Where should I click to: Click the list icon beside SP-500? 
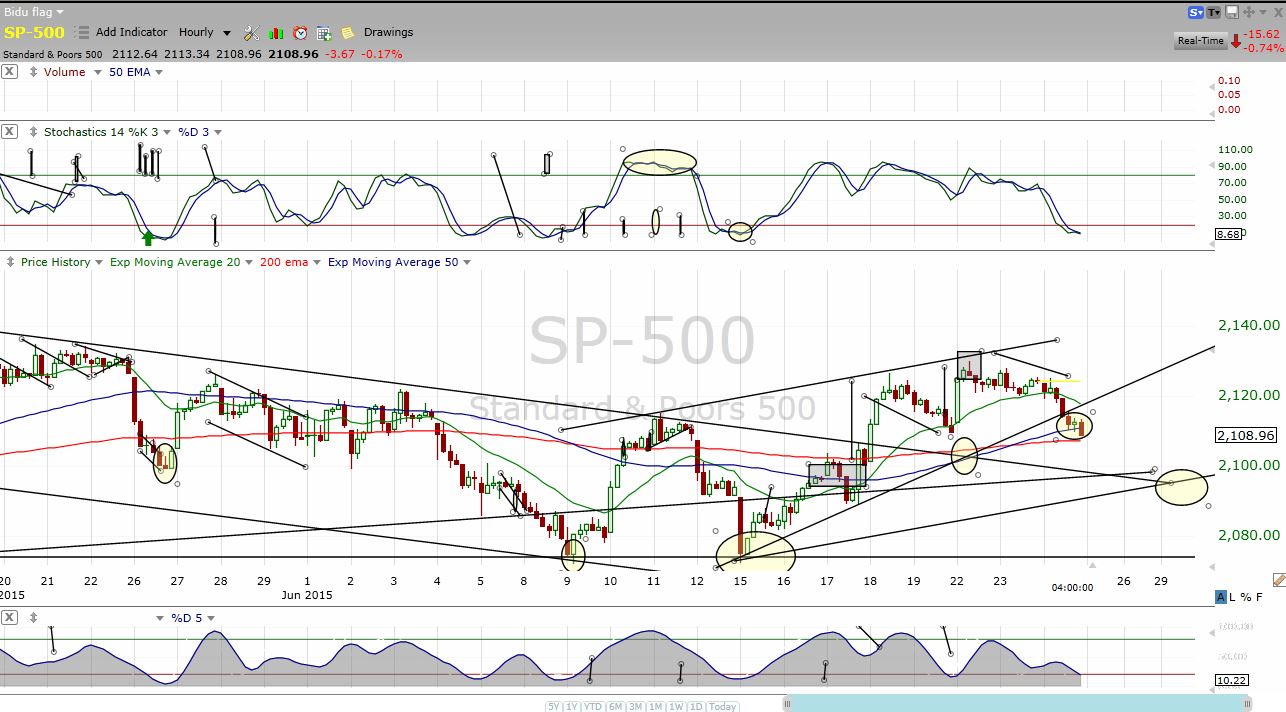point(81,33)
